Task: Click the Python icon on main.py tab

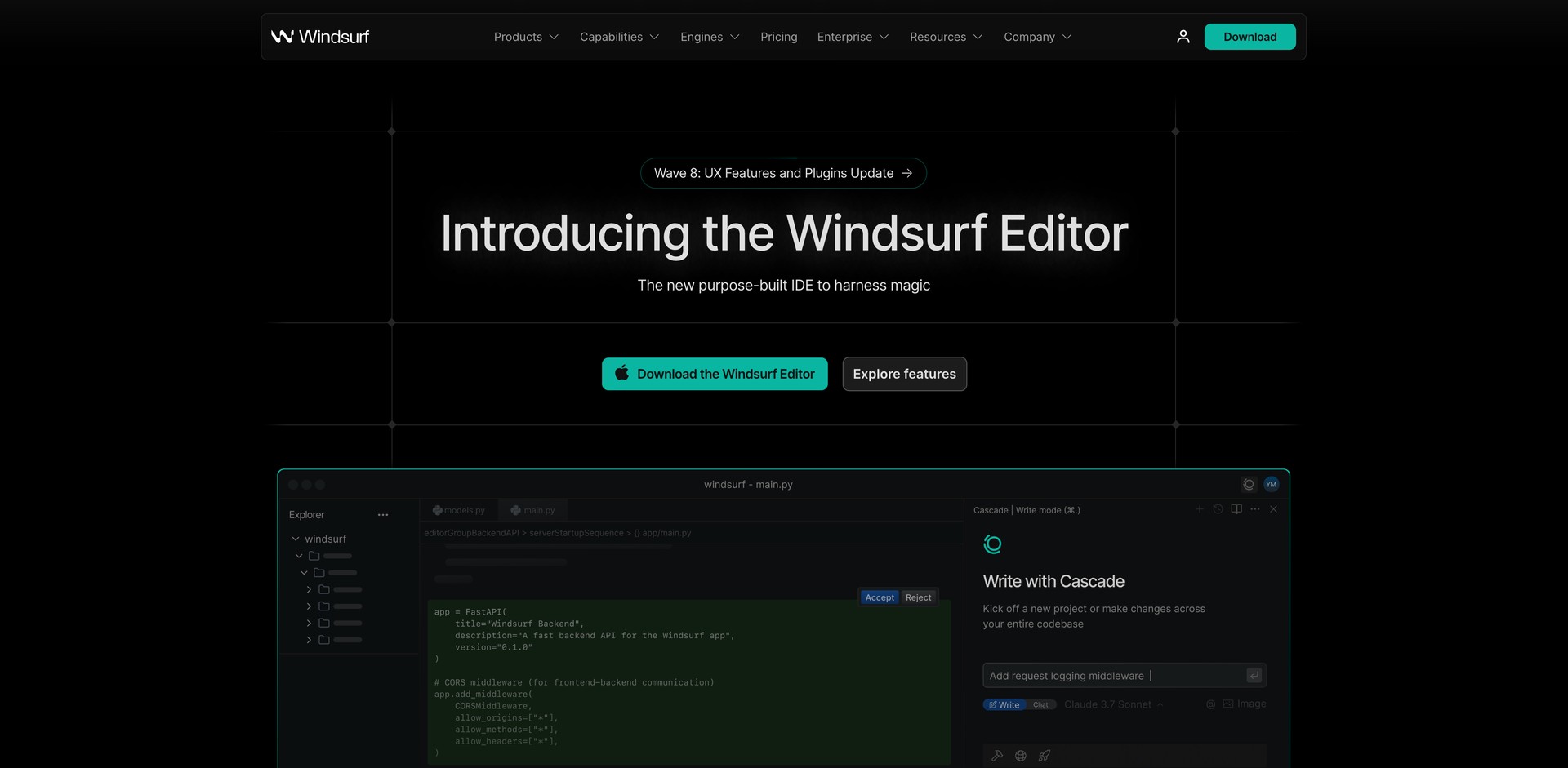Action: click(516, 510)
